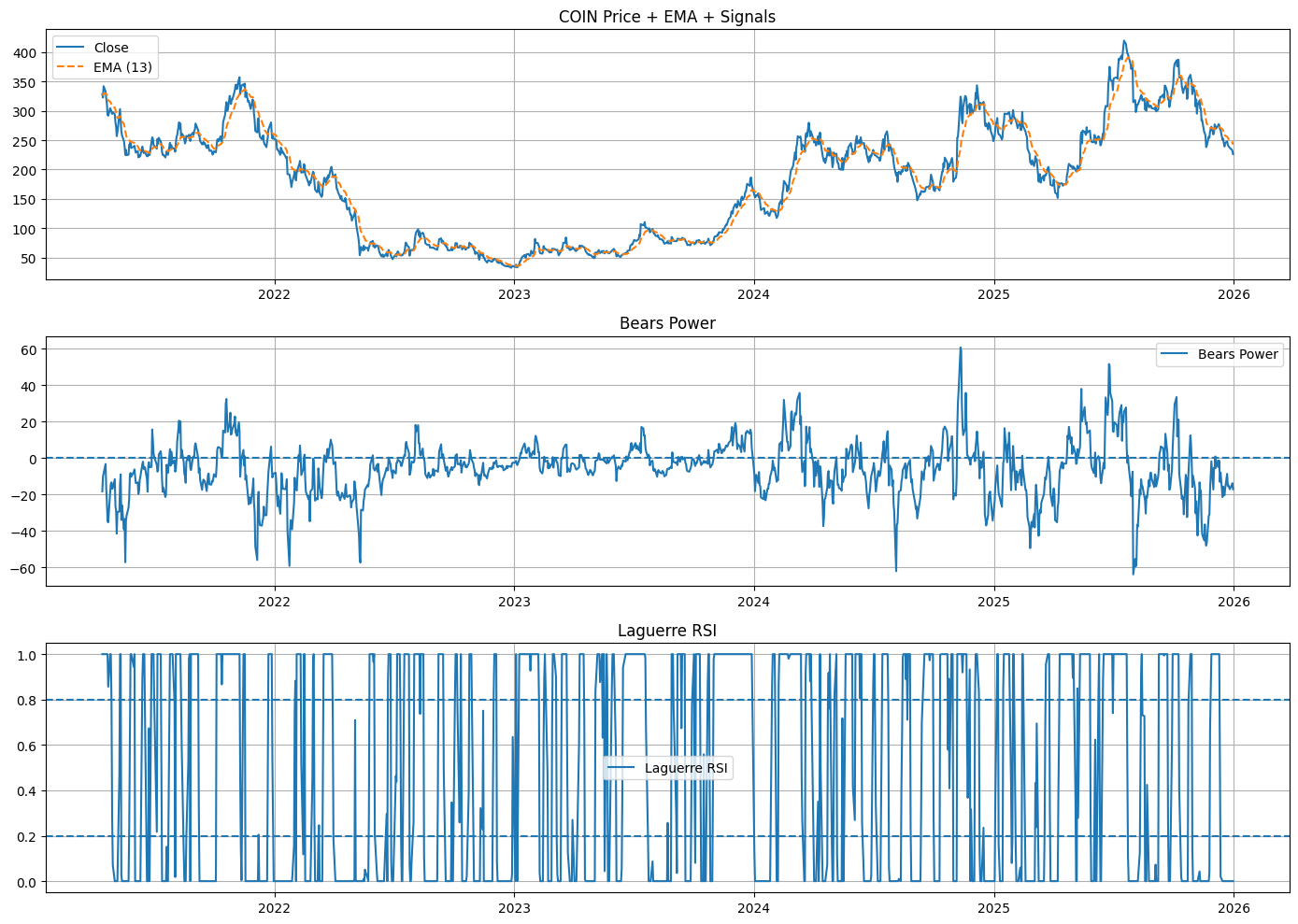Select the 'Close' label in the price legend

(x=111, y=48)
